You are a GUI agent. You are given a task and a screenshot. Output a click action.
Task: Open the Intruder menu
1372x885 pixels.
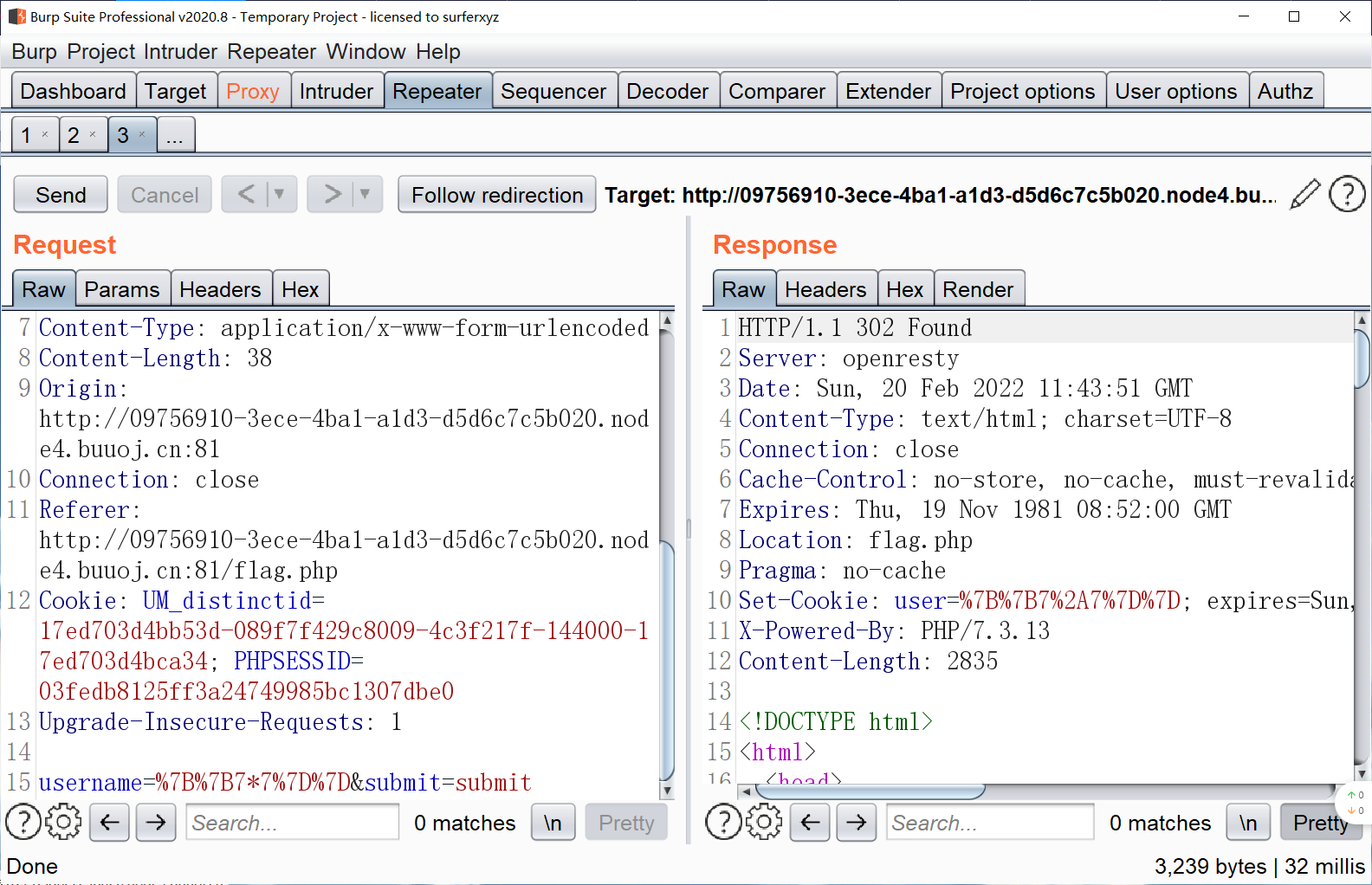180,52
